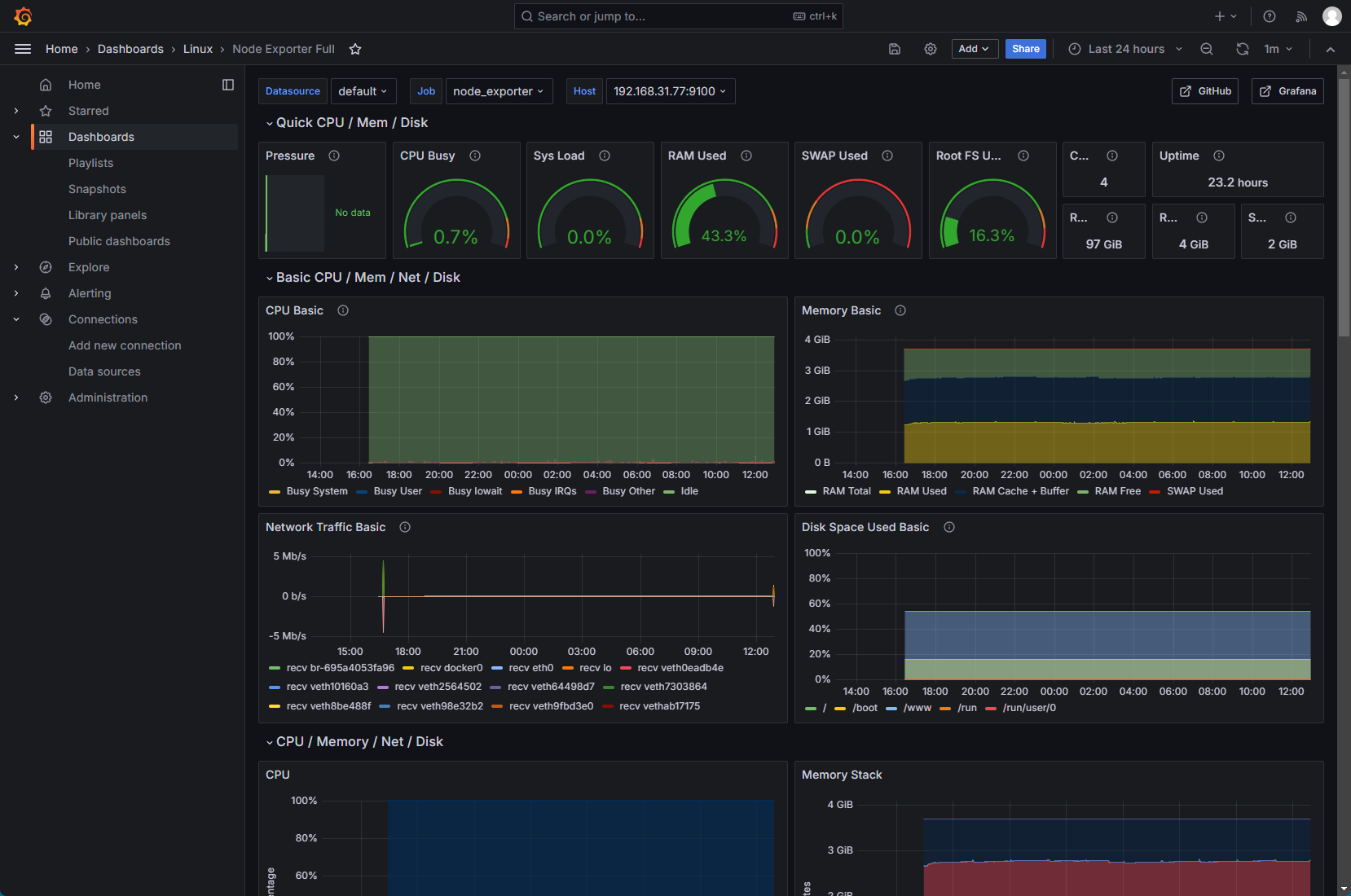Open the Datasource default dropdown
1351x896 pixels.
tap(363, 91)
